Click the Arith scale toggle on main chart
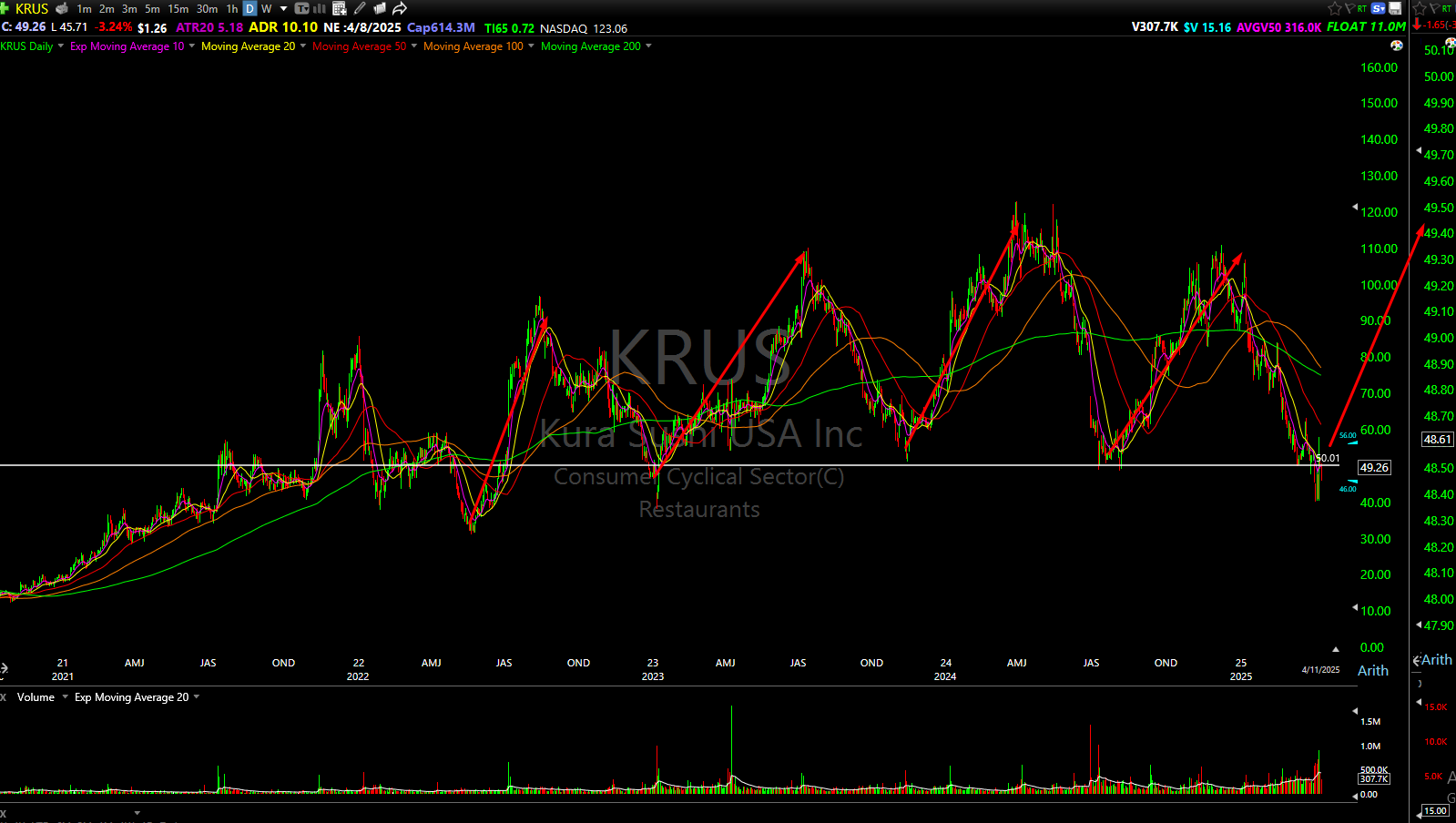 click(x=1373, y=671)
